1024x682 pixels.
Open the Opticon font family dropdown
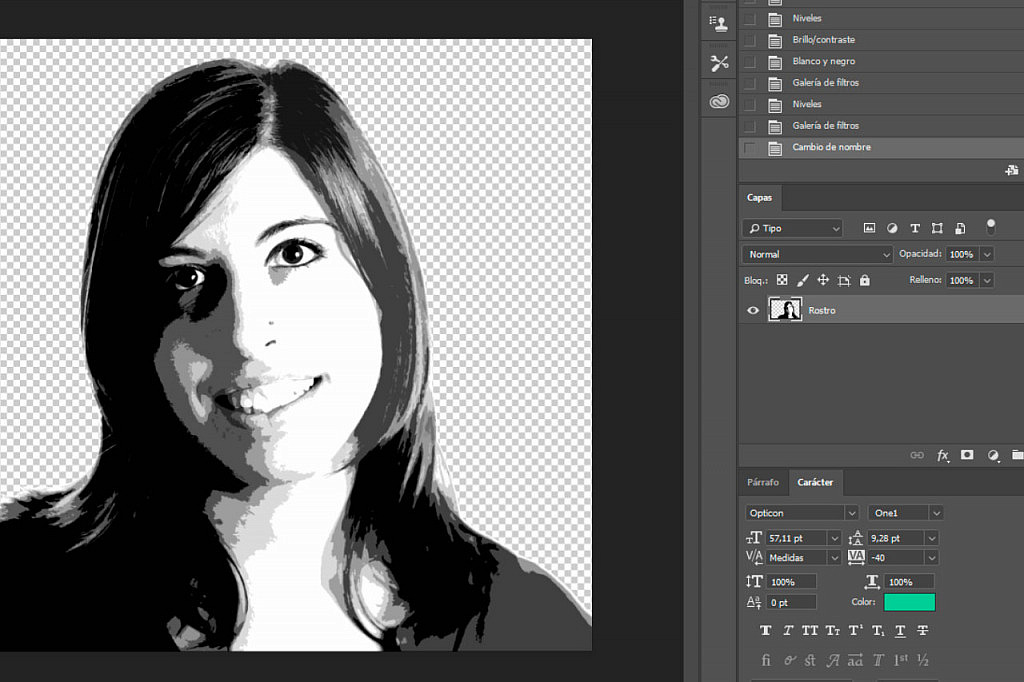[800, 512]
